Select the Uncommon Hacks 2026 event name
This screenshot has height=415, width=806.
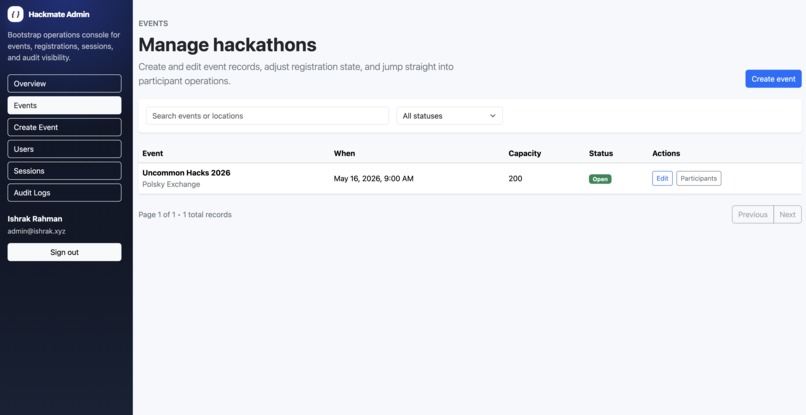click(x=186, y=173)
